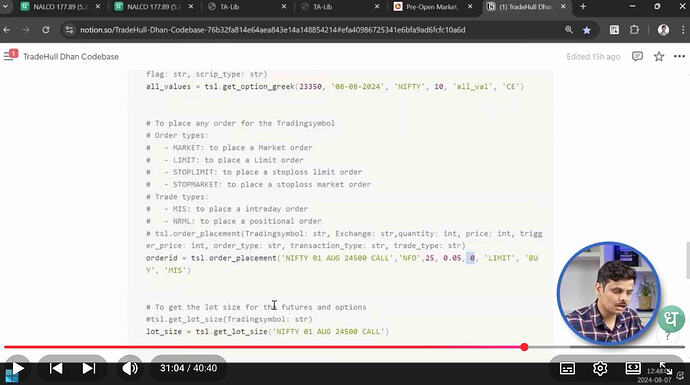Click the video progress scrubber handle
690x385 pixels.
[x=524, y=347]
